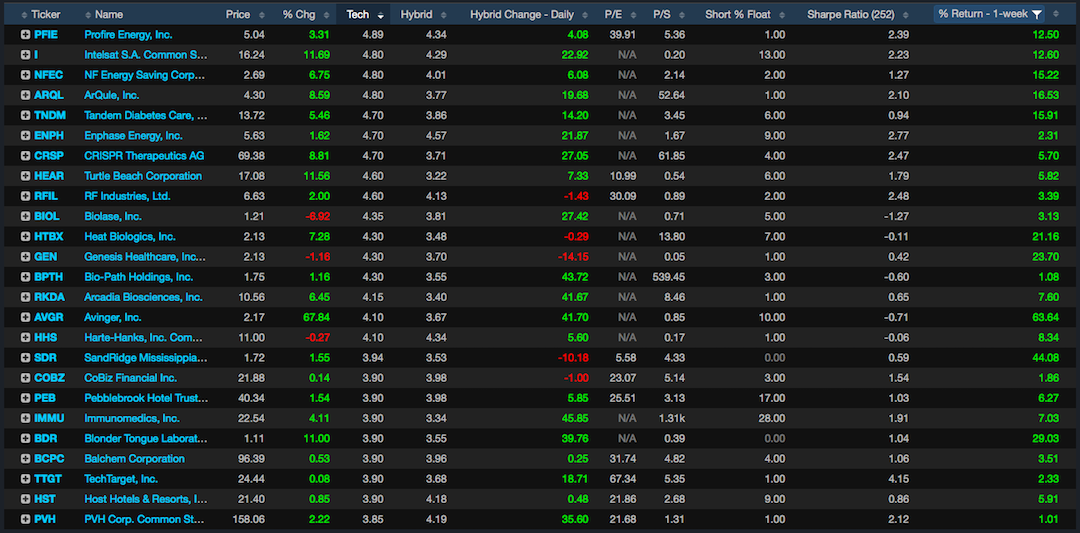Click plus icon beside TTGT
The image size is (1080, 533).
pos(25,479)
